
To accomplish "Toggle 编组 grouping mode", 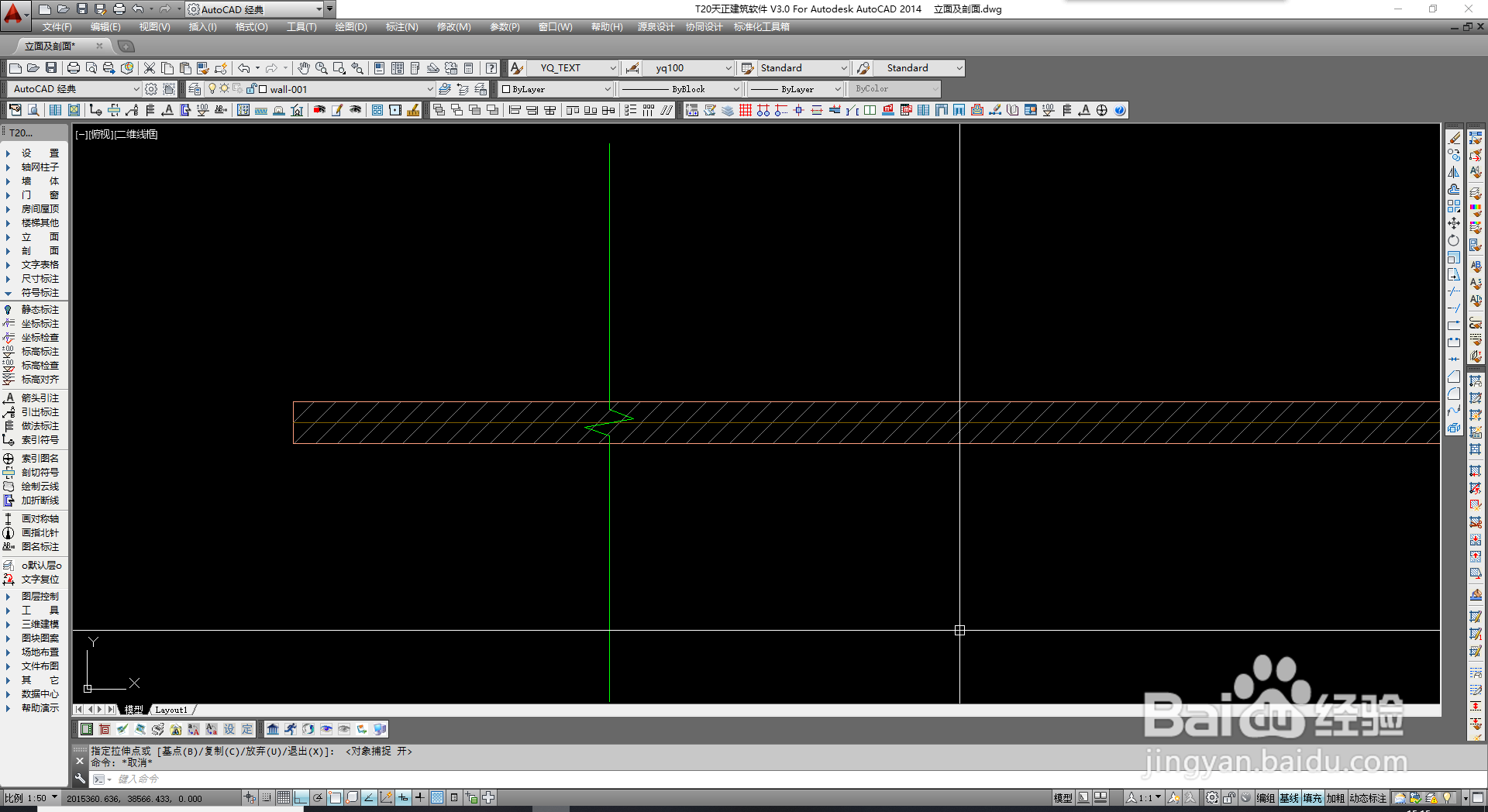I will click(x=1266, y=798).
